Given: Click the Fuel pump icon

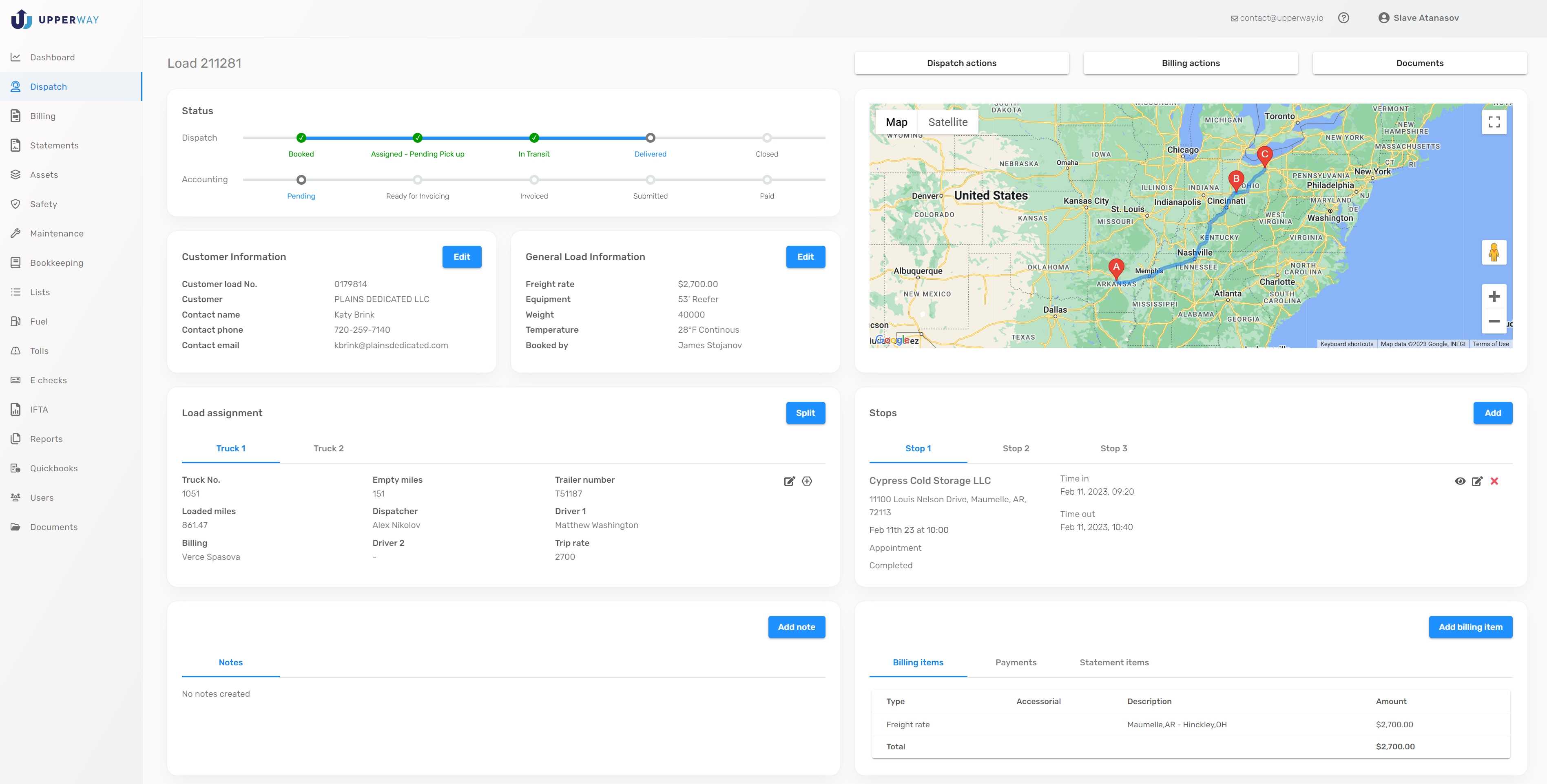Looking at the screenshot, I should (x=15, y=321).
